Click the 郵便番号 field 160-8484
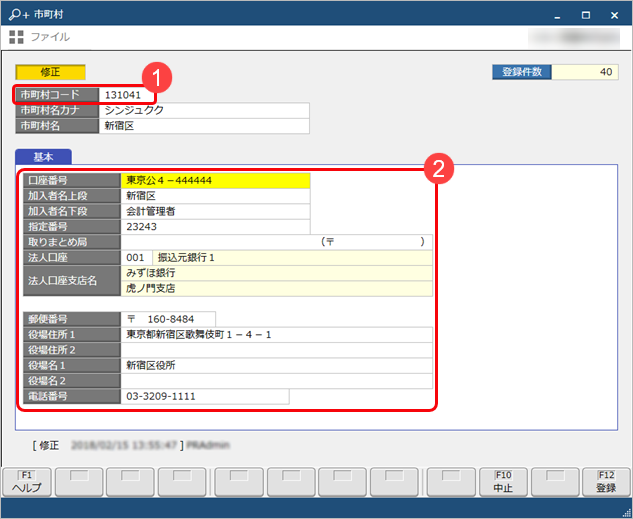633x519 pixels. point(168,319)
